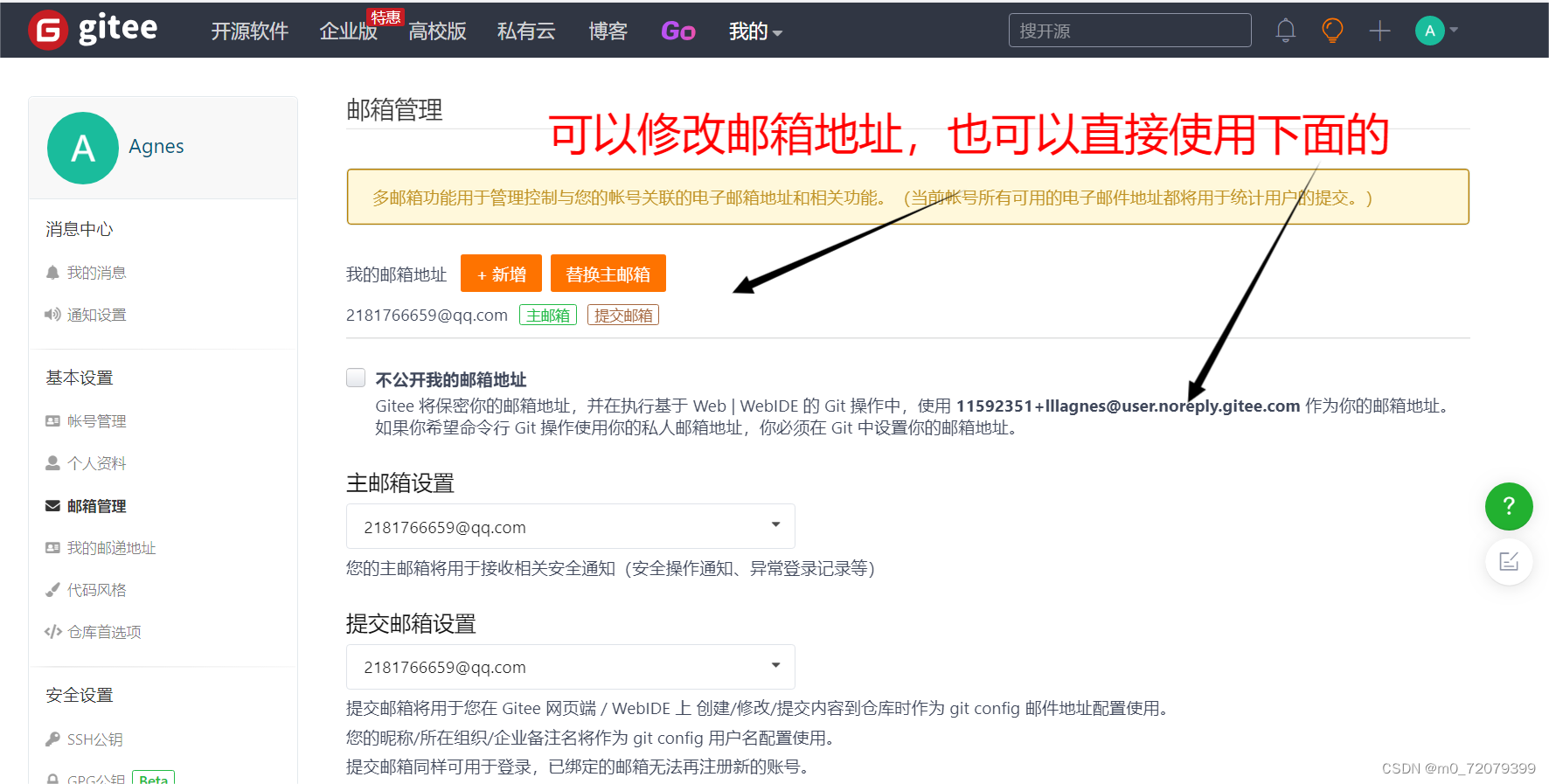The width and height of the screenshot is (1549, 784).
Task: Open the user avatar menu in header
Action: pos(1436,31)
